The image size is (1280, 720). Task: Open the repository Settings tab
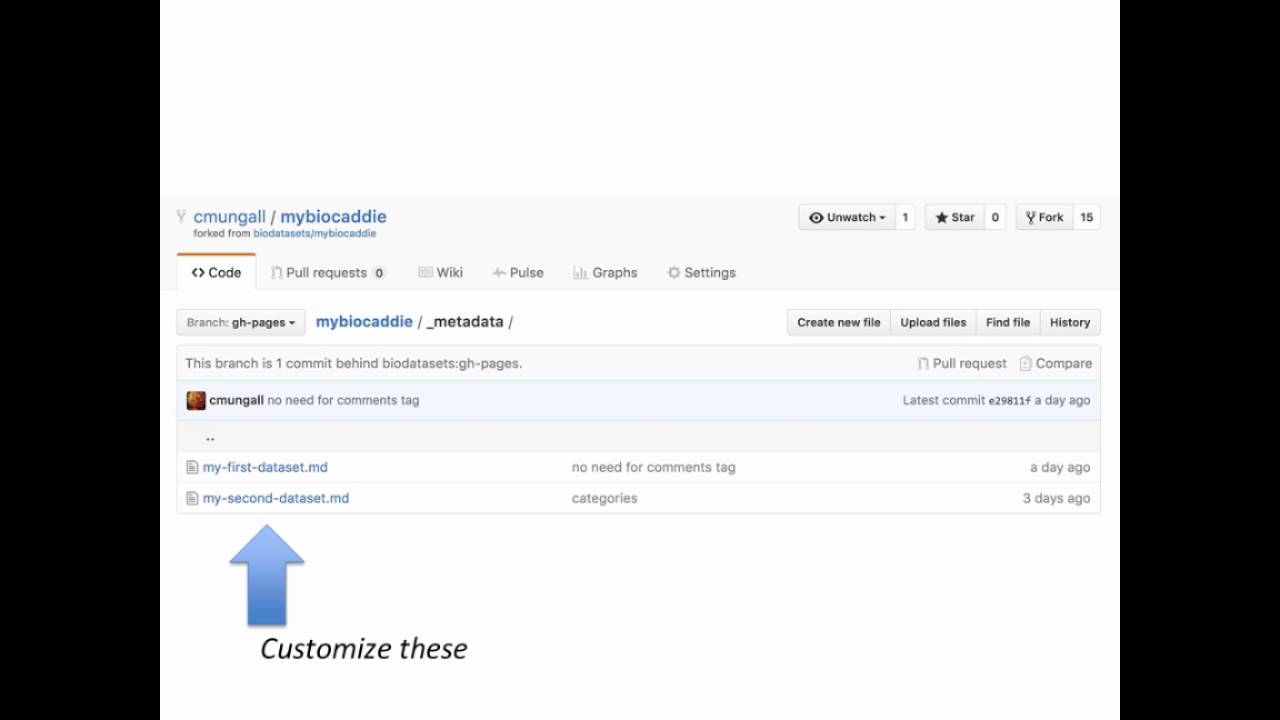701,272
